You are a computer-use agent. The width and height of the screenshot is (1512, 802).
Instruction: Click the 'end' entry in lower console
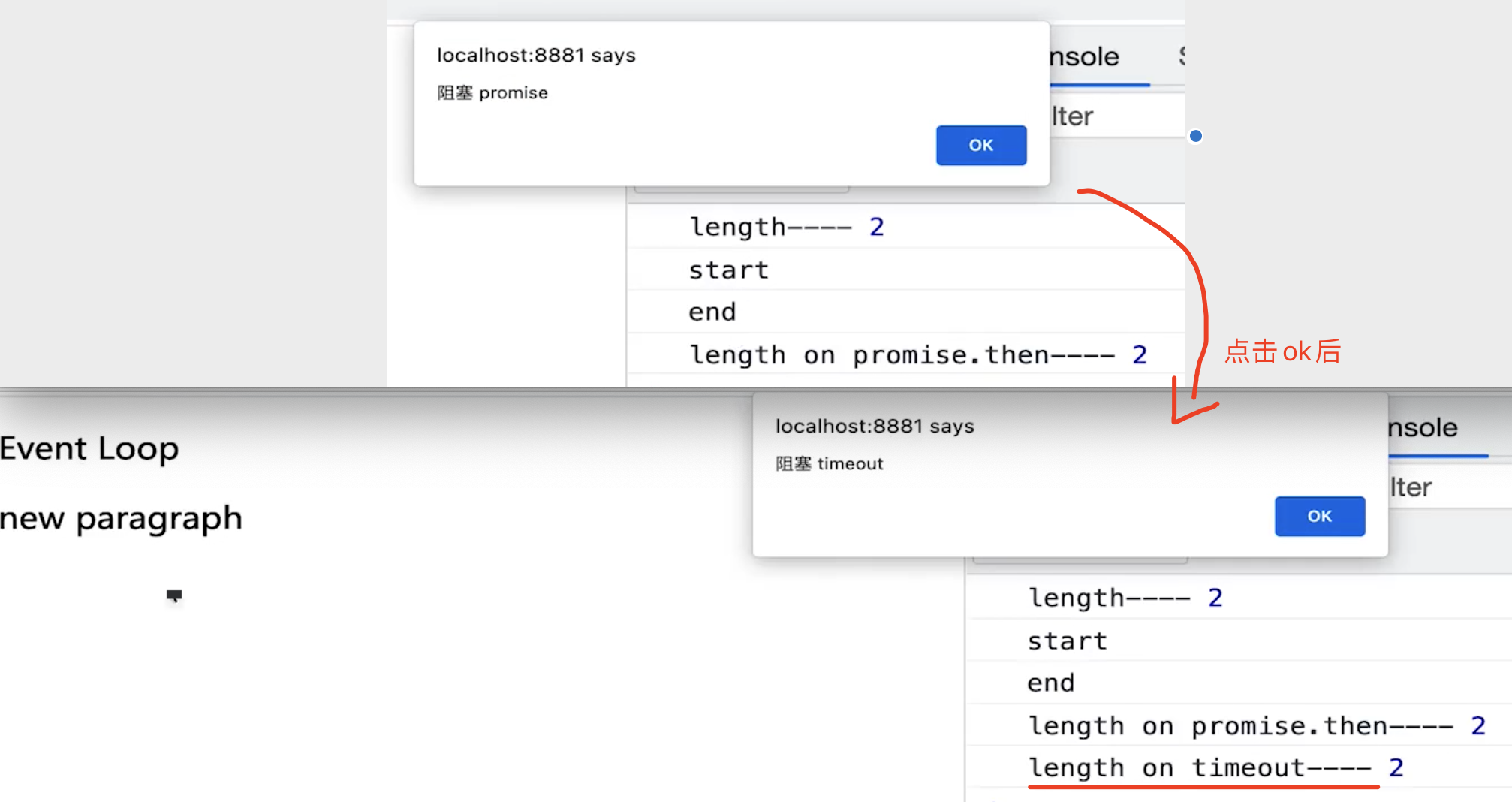[x=1051, y=683]
